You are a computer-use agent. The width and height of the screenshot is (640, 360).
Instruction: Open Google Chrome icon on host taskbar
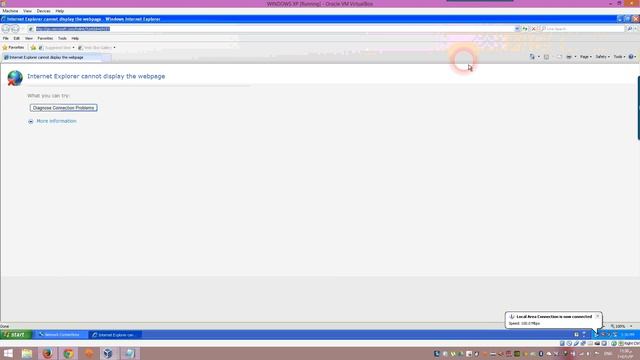[68, 353]
